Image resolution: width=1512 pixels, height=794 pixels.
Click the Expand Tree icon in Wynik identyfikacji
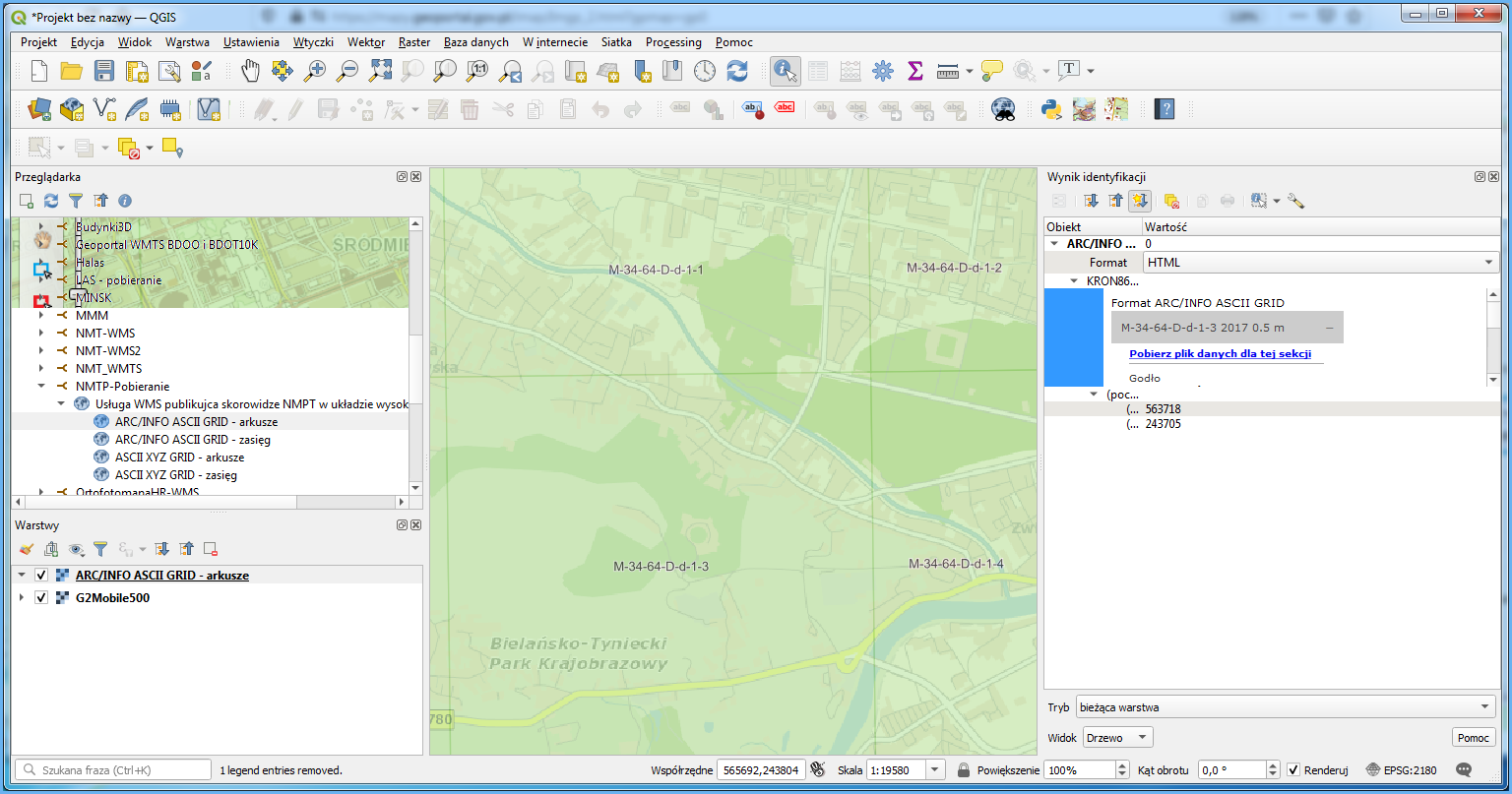coord(1091,201)
